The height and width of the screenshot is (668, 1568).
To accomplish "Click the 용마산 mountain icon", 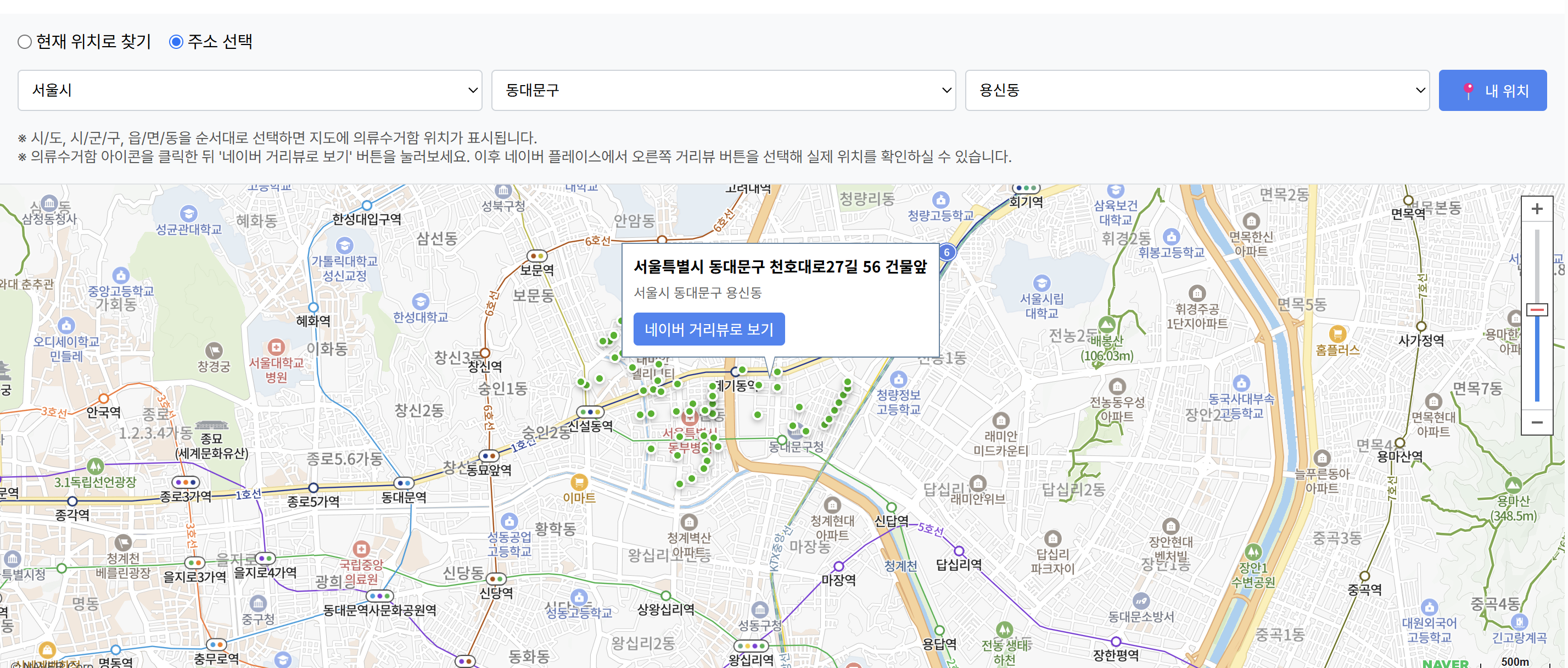I will coord(1513,485).
